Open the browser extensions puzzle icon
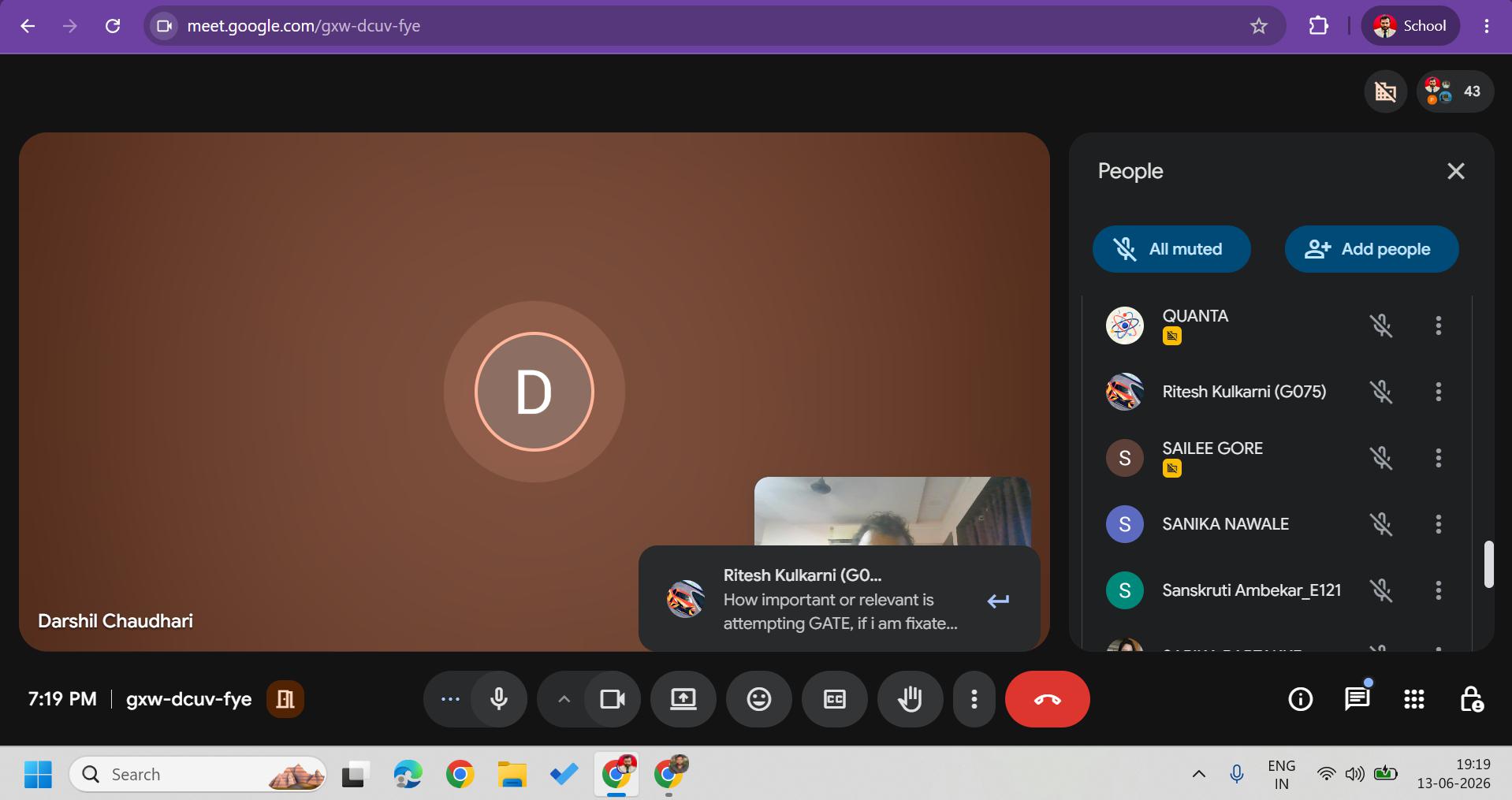1512x800 pixels. [x=1319, y=26]
